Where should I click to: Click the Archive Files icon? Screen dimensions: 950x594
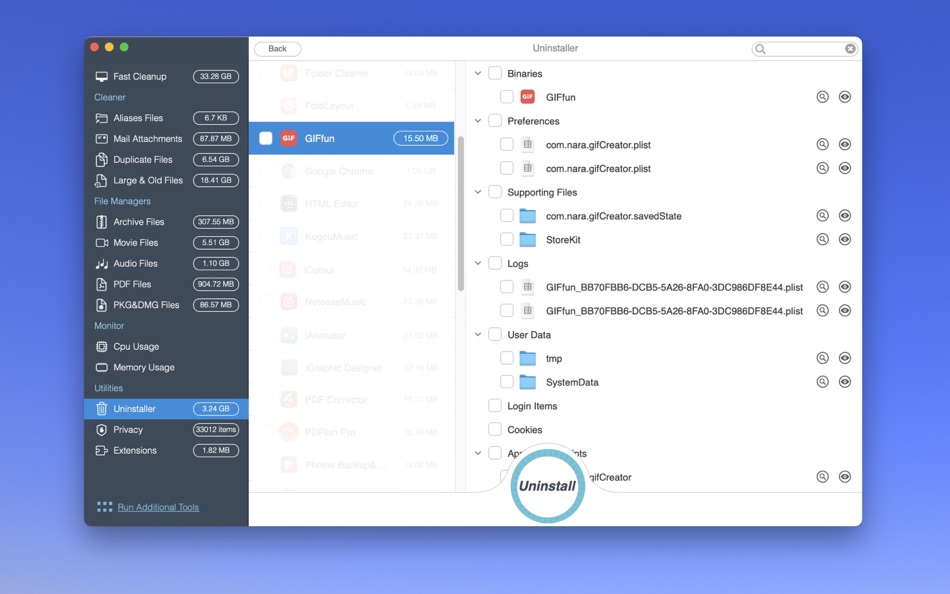[x=101, y=222]
